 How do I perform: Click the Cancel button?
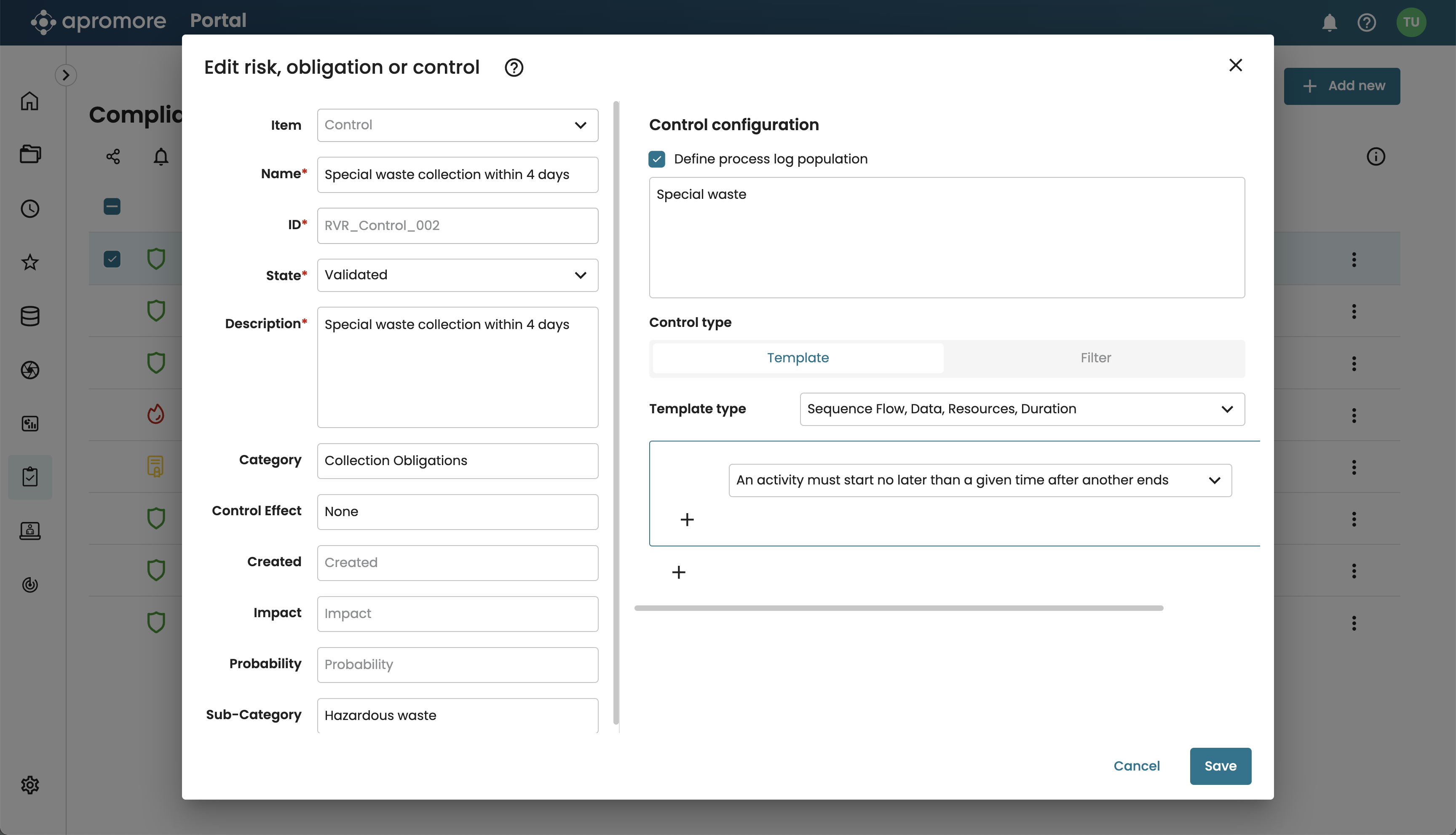1136,766
